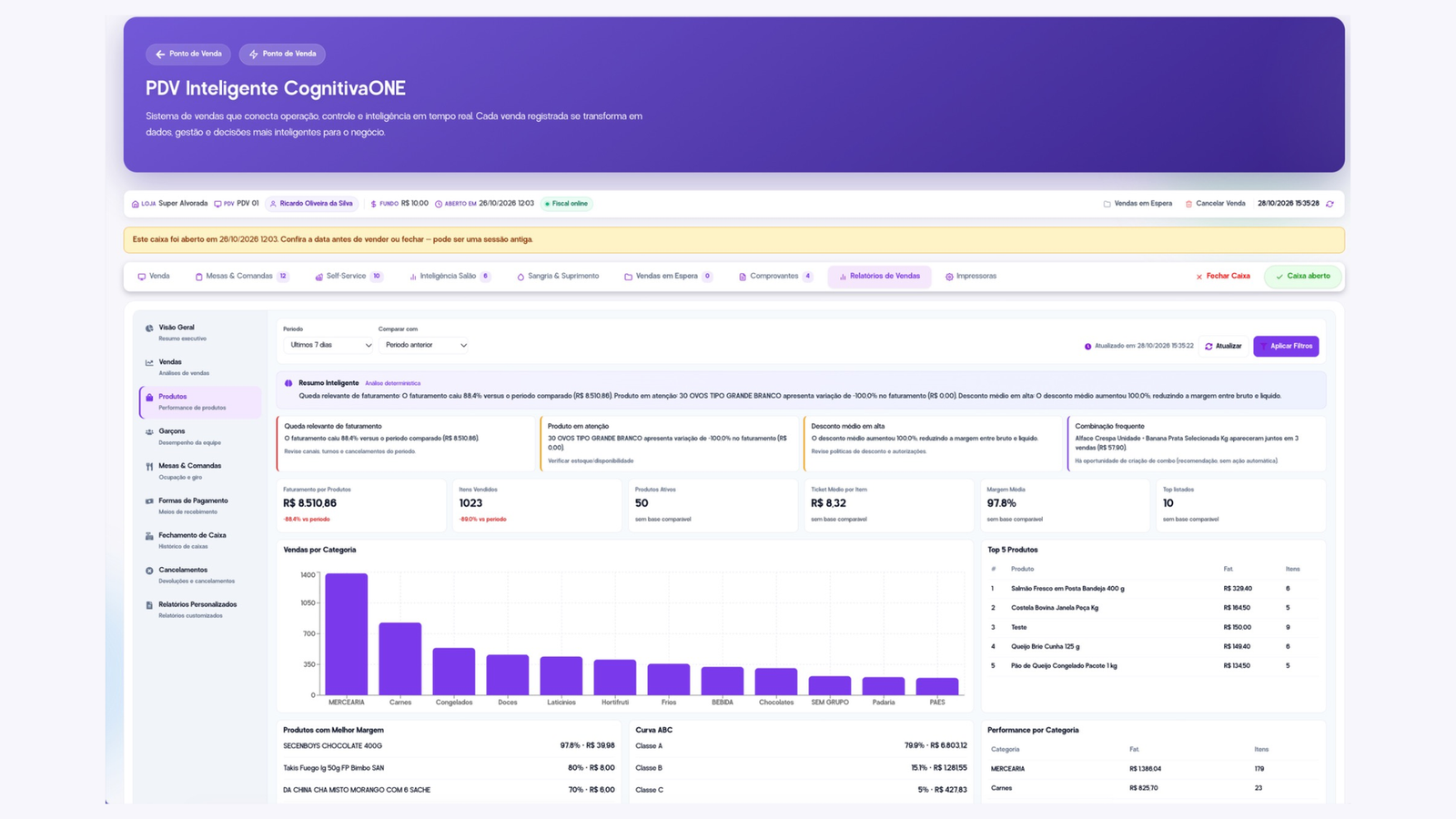Click the Cancelamentos icon in the sidebar
This screenshot has height=819, width=1456.
point(149,571)
